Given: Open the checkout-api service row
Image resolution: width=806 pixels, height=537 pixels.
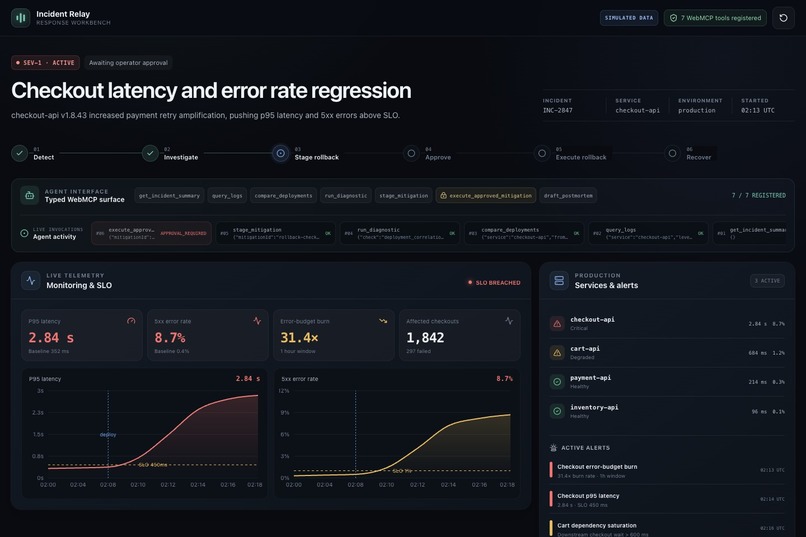Looking at the screenshot, I should 667,324.
